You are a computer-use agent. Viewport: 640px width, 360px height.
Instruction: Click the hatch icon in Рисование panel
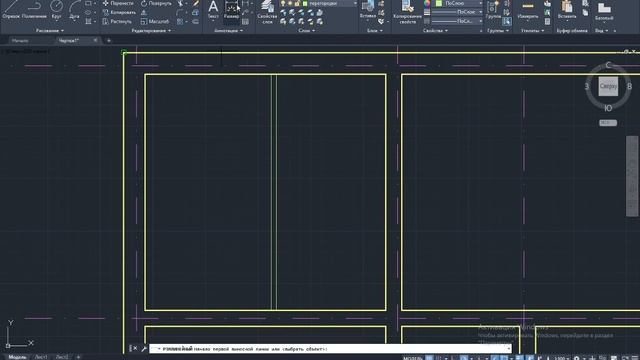tap(89, 21)
